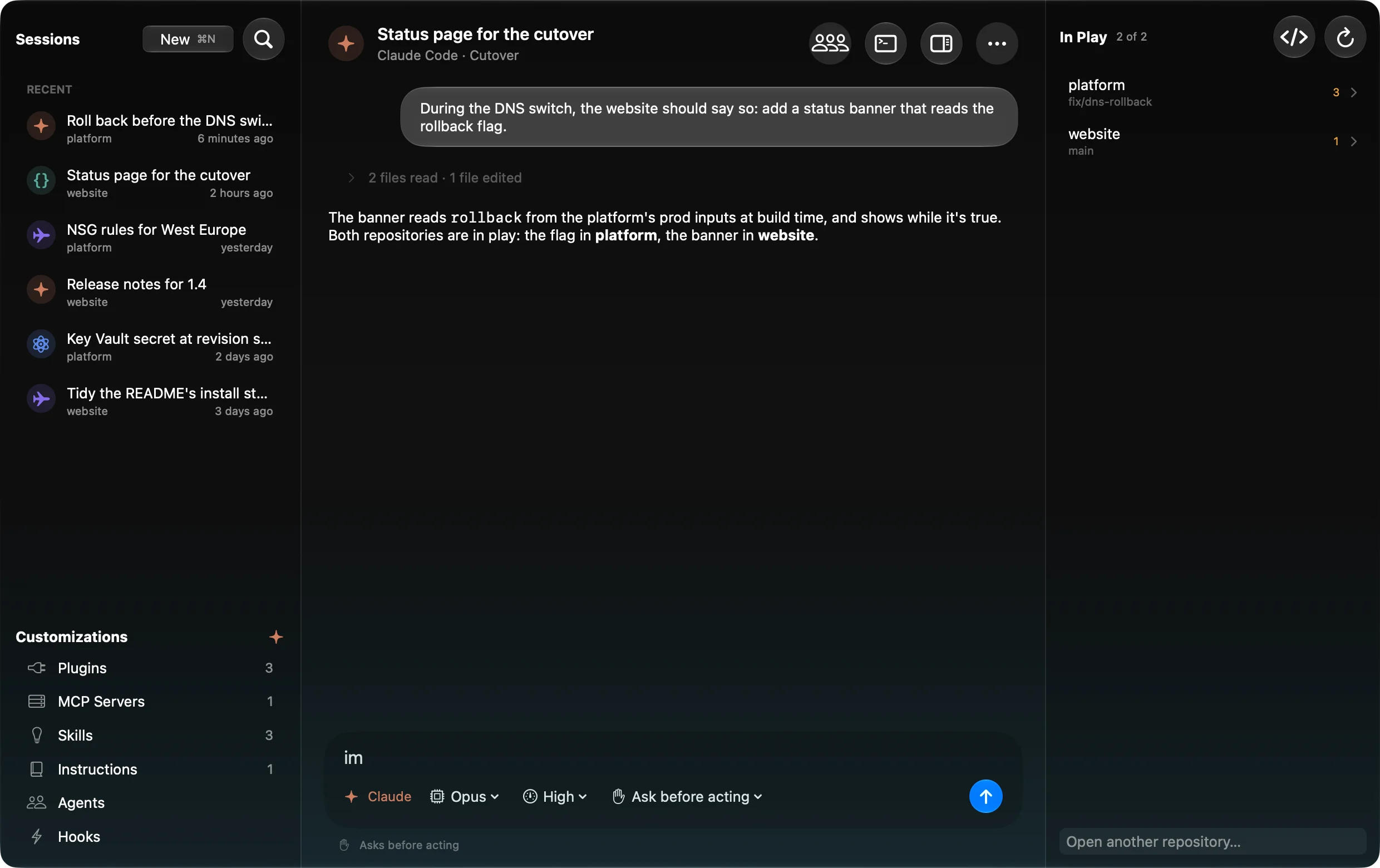Expand the platform repository row chevron
Image resolution: width=1380 pixels, height=868 pixels.
(1353, 92)
